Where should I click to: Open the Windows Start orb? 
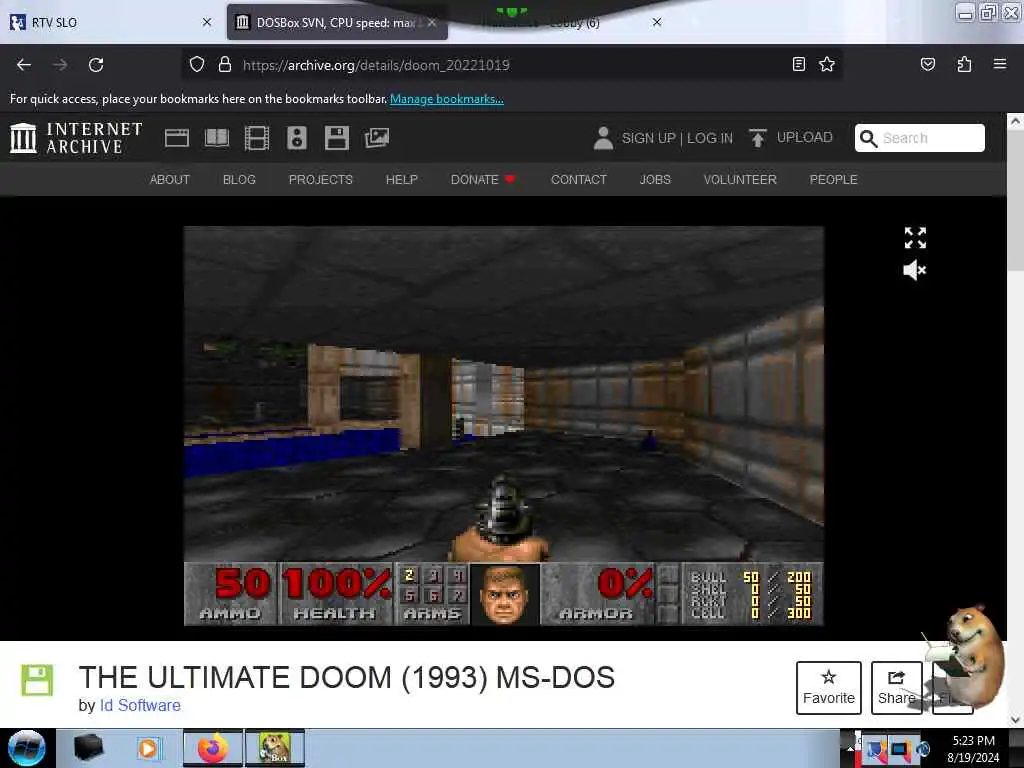(27, 748)
